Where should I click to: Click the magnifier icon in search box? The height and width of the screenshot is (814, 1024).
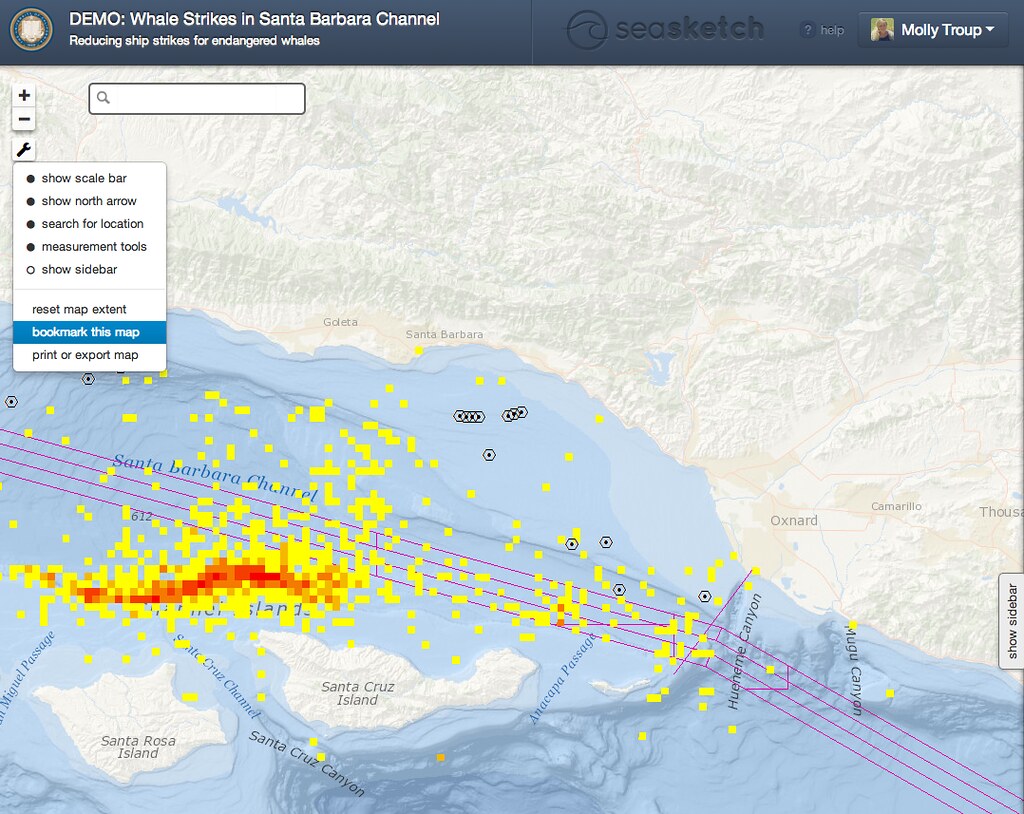(x=103, y=98)
